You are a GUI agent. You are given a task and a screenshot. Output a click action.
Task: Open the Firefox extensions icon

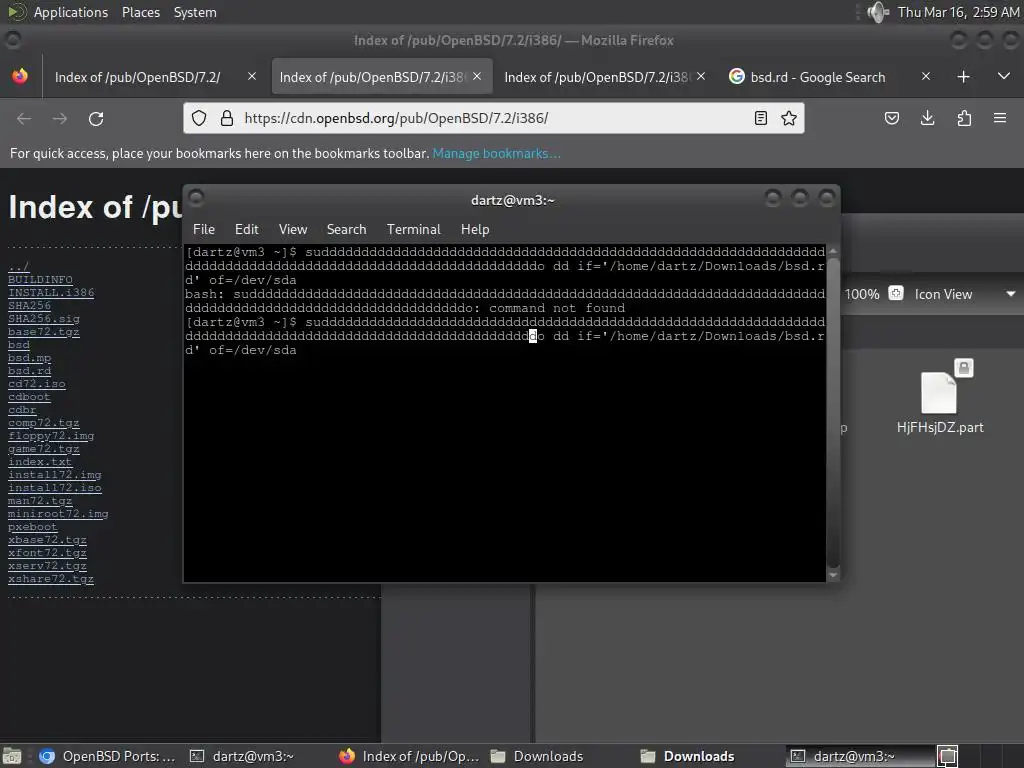pyautogui.click(x=964, y=118)
